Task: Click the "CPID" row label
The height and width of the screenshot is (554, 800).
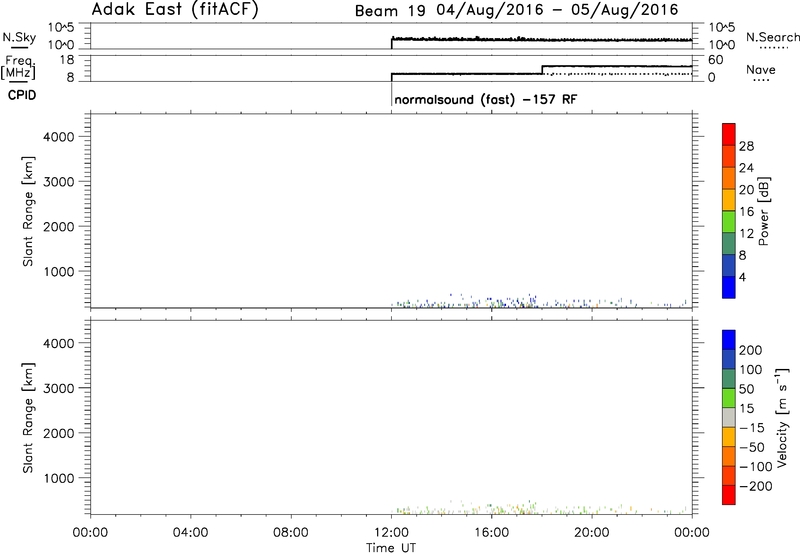Action: pos(22,95)
